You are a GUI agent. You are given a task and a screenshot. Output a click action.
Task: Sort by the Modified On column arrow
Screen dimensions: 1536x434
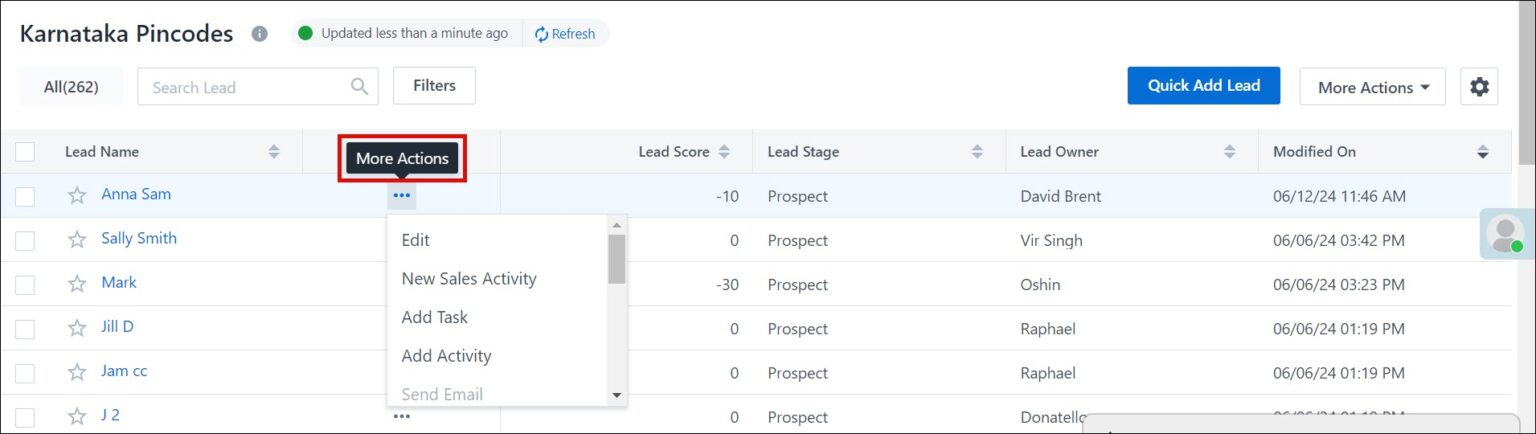click(x=1482, y=152)
